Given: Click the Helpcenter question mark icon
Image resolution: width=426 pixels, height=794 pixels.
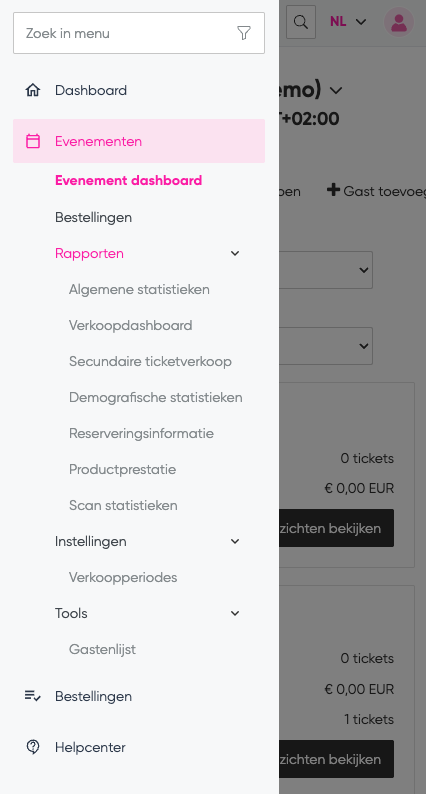Looking at the screenshot, I should tap(33, 747).
